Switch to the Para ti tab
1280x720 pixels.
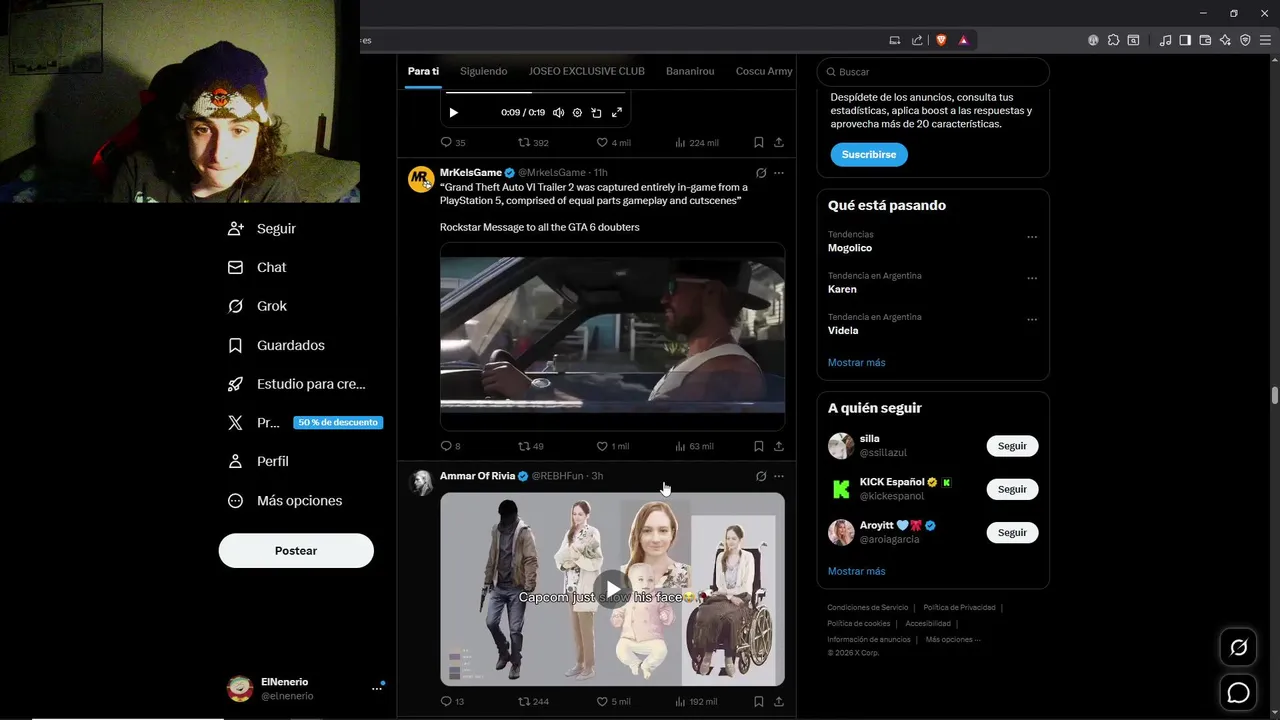coord(423,71)
